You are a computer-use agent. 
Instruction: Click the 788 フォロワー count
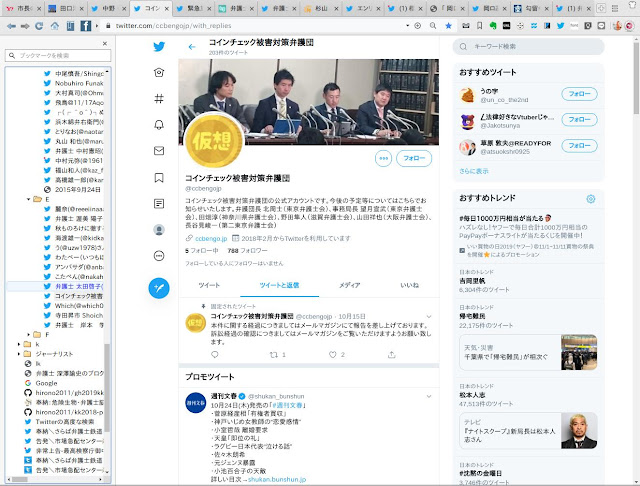click(x=247, y=251)
